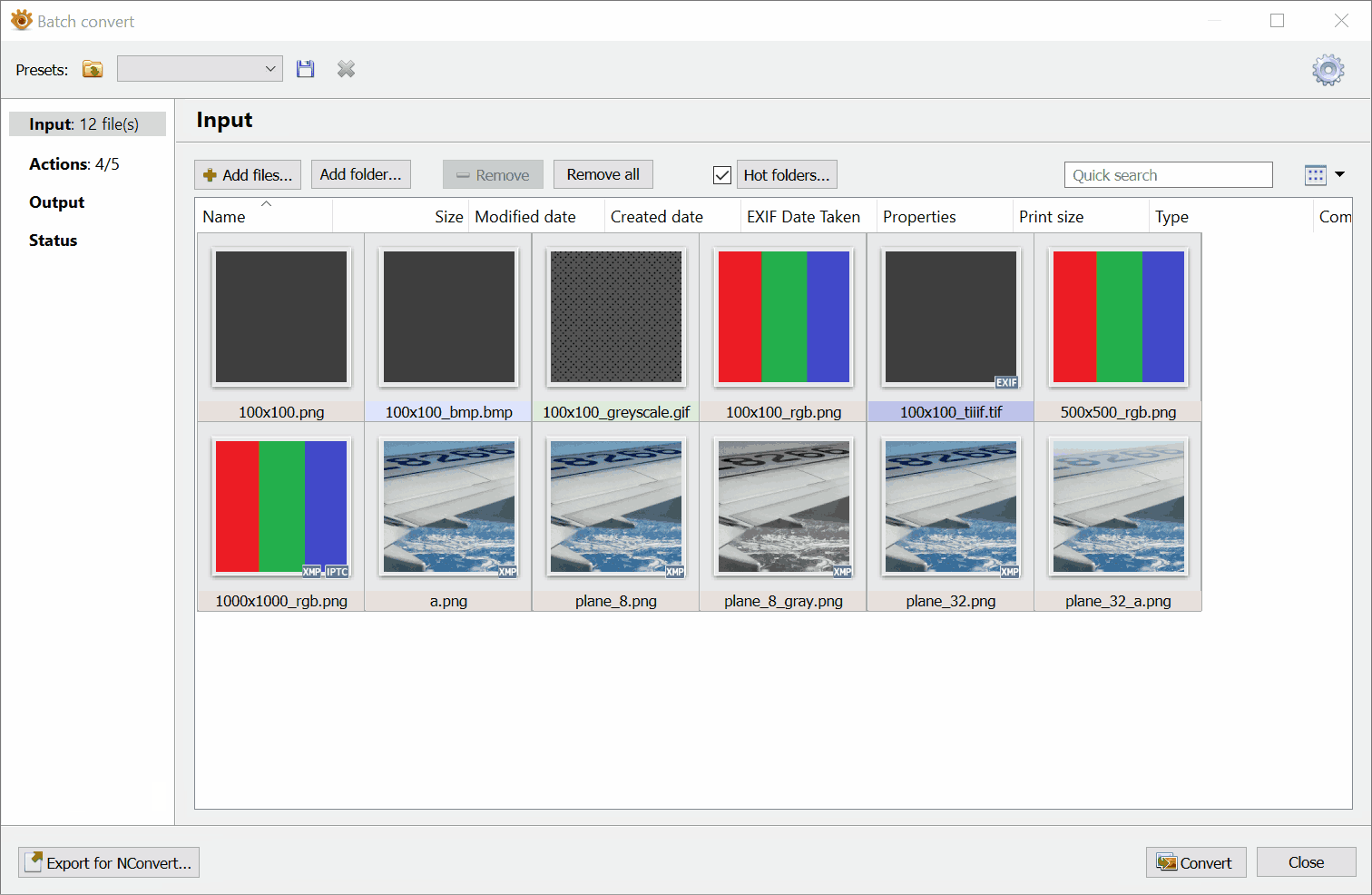Toggle the Hot folders checkbox
Image resolution: width=1372 pixels, height=895 pixels.
click(722, 175)
